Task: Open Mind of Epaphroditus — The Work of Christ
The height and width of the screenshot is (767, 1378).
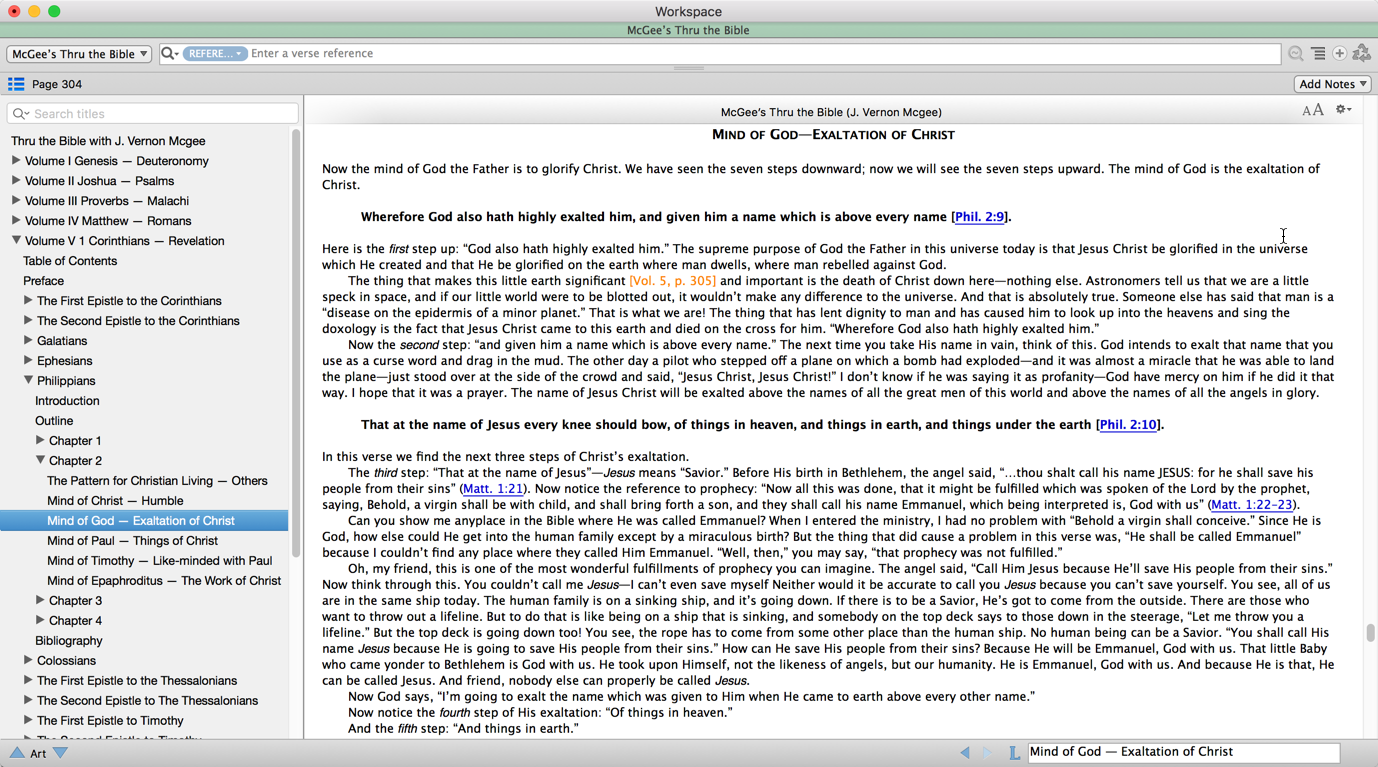Action: point(164,581)
